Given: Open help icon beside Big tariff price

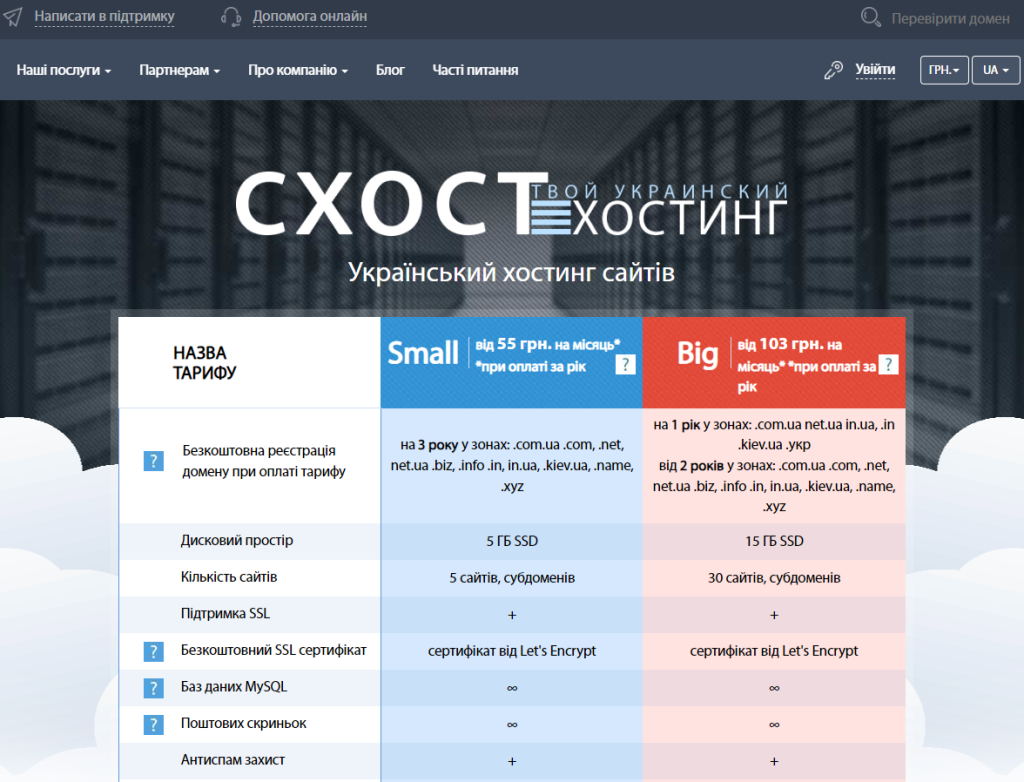Looking at the screenshot, I should (887, 364).
